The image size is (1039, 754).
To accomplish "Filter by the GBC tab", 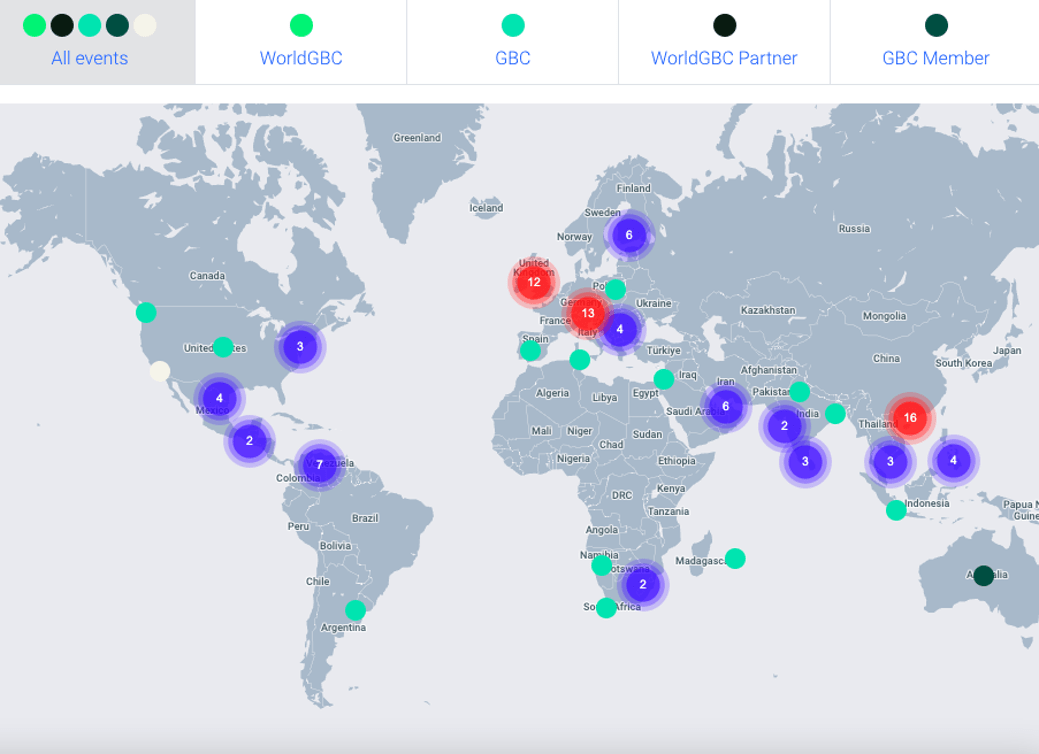I will click(513, 42).
